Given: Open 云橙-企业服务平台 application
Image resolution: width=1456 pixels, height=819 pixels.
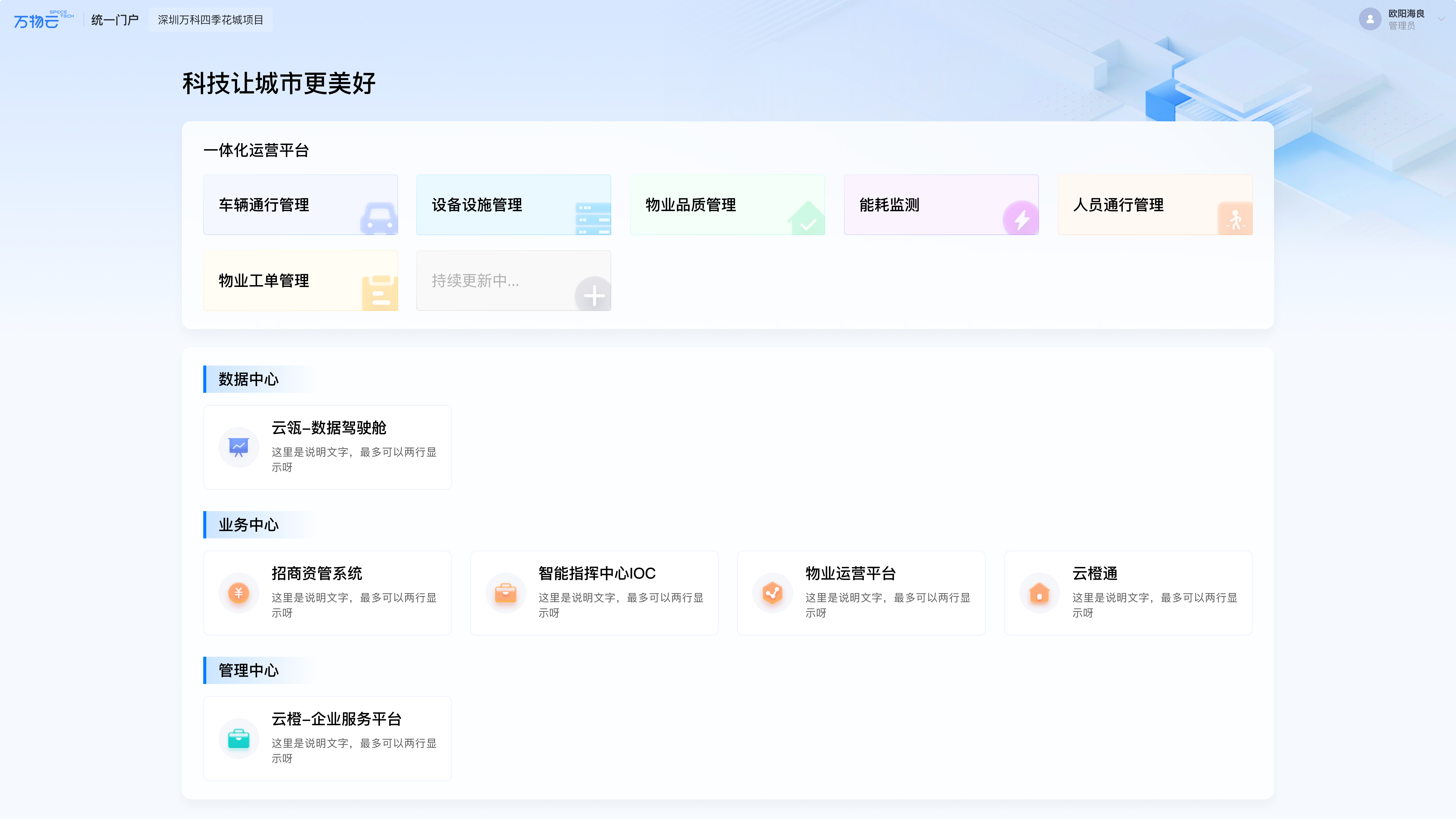Looking at the screenshot, I should [x=327, y=739].
